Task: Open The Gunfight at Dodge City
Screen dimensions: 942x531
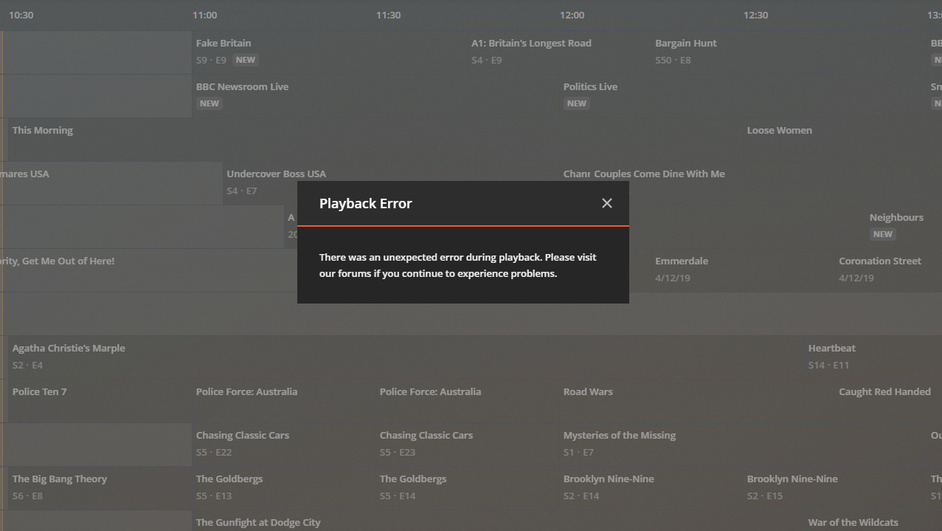Action: click(x=498, y=521)
